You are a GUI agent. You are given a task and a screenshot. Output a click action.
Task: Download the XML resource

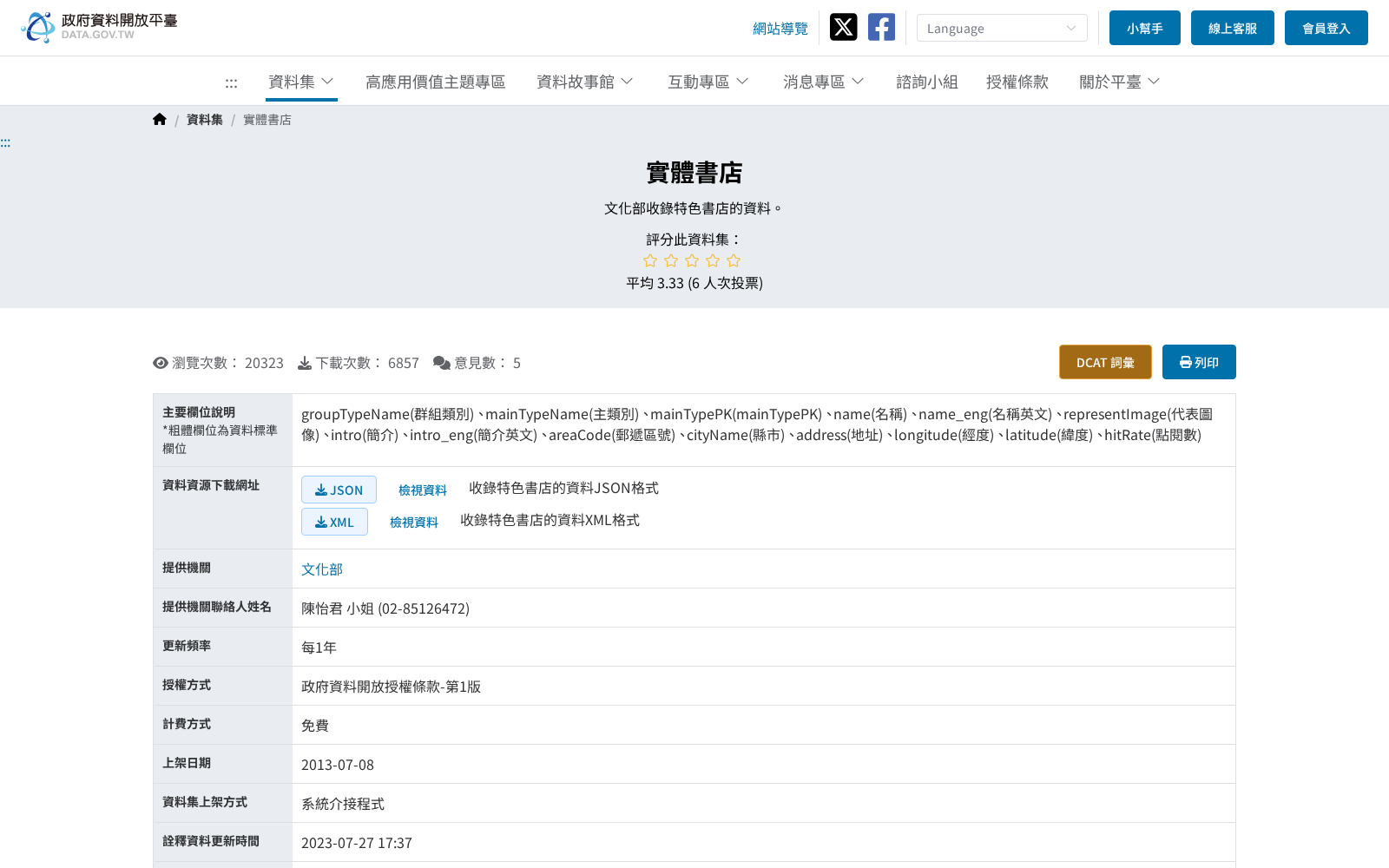click(334, 522)
